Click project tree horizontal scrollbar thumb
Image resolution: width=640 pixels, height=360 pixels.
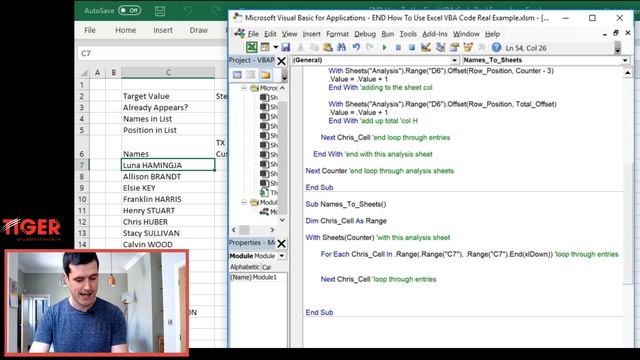pos(244,230)
